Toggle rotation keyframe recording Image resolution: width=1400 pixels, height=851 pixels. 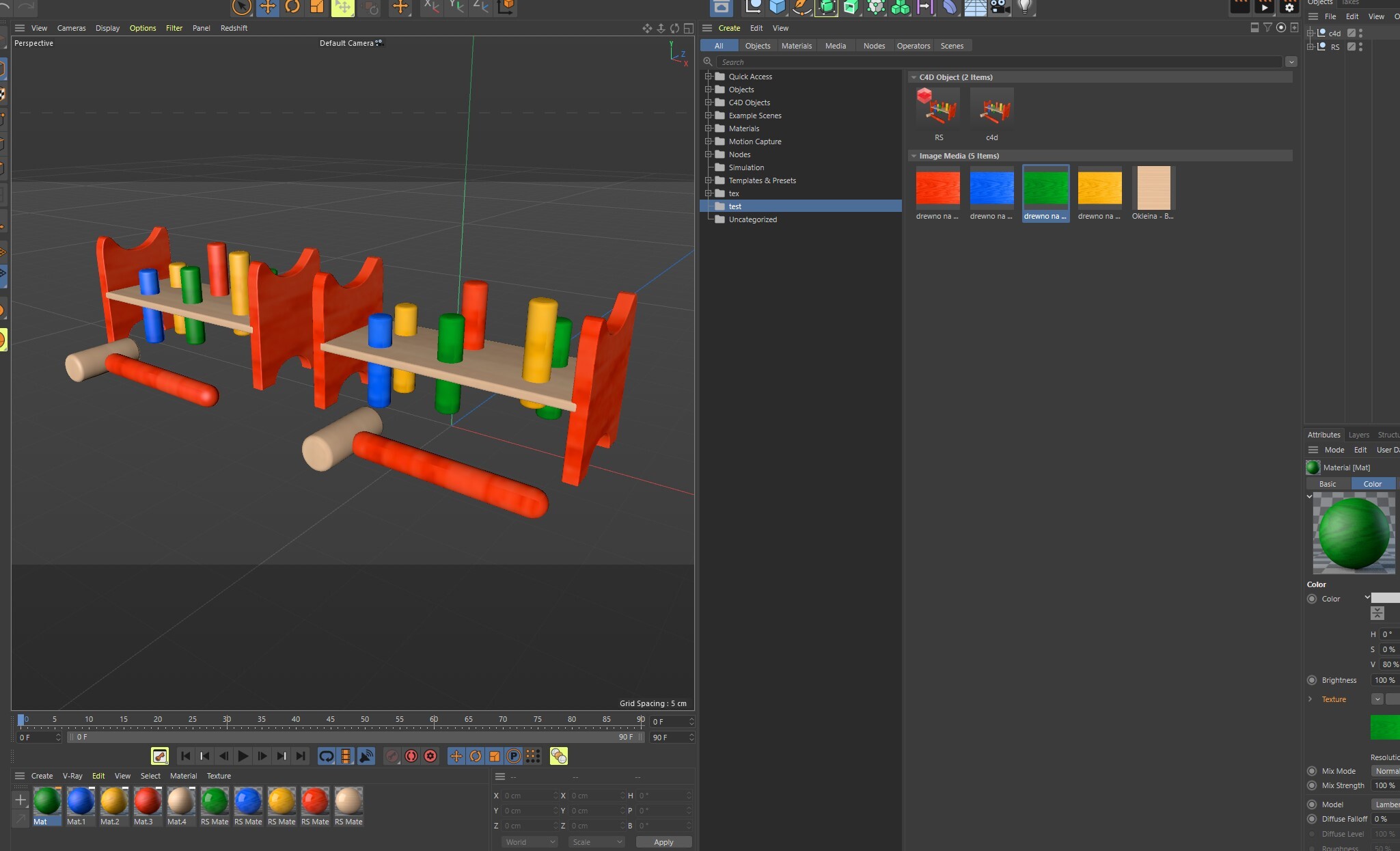(x=476, y=756)
